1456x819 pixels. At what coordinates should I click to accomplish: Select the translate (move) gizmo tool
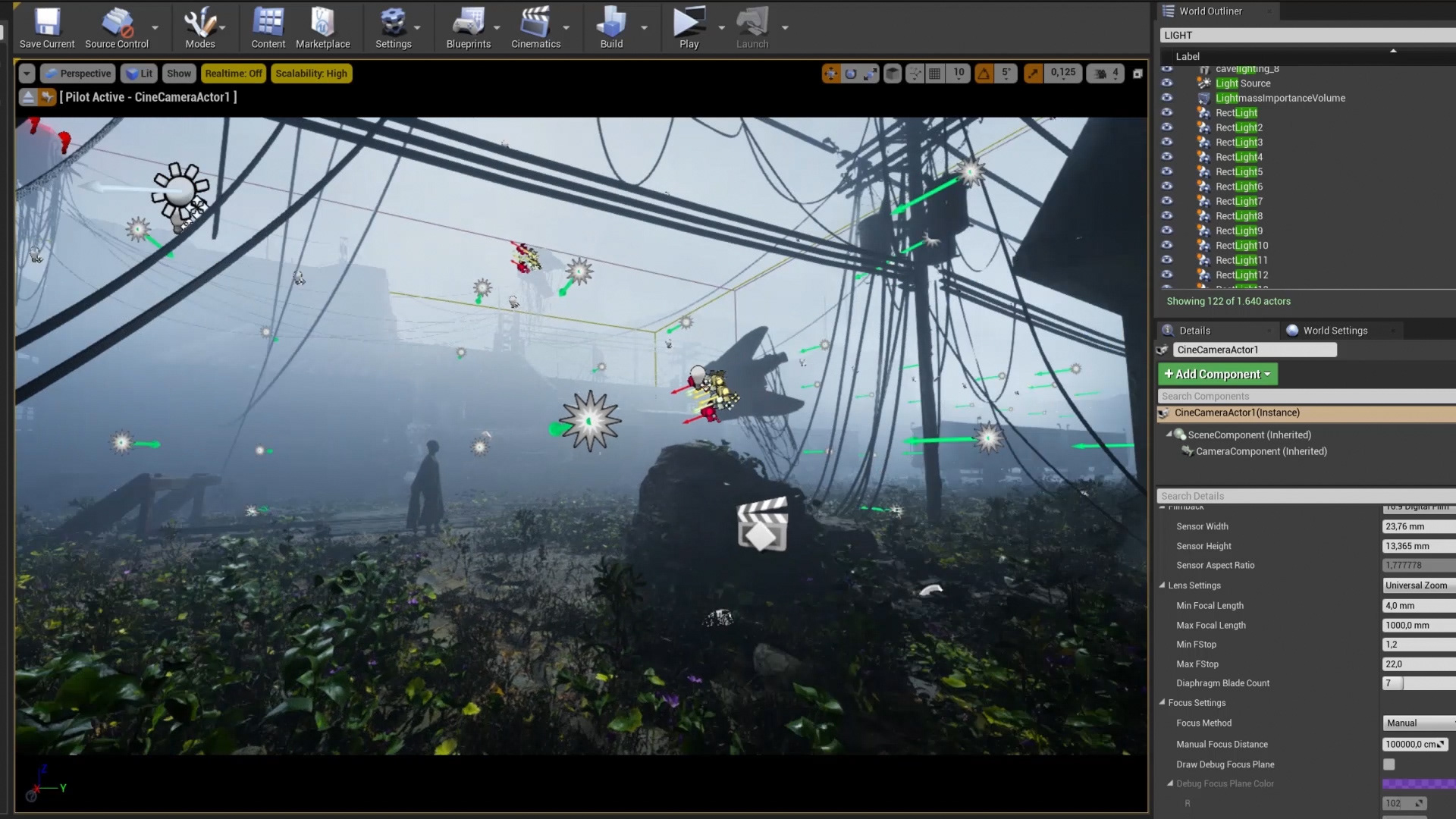tap(831, 74)
